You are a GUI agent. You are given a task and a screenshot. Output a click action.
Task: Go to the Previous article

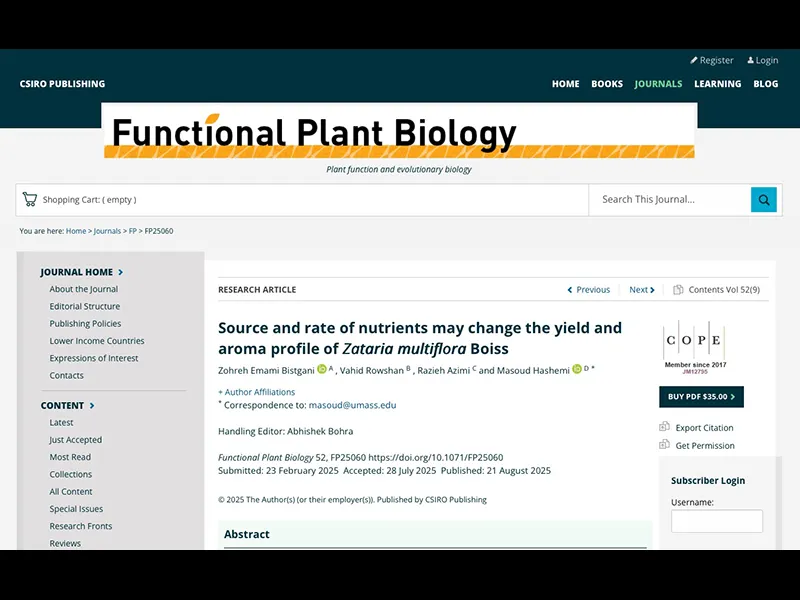point(589,290)
